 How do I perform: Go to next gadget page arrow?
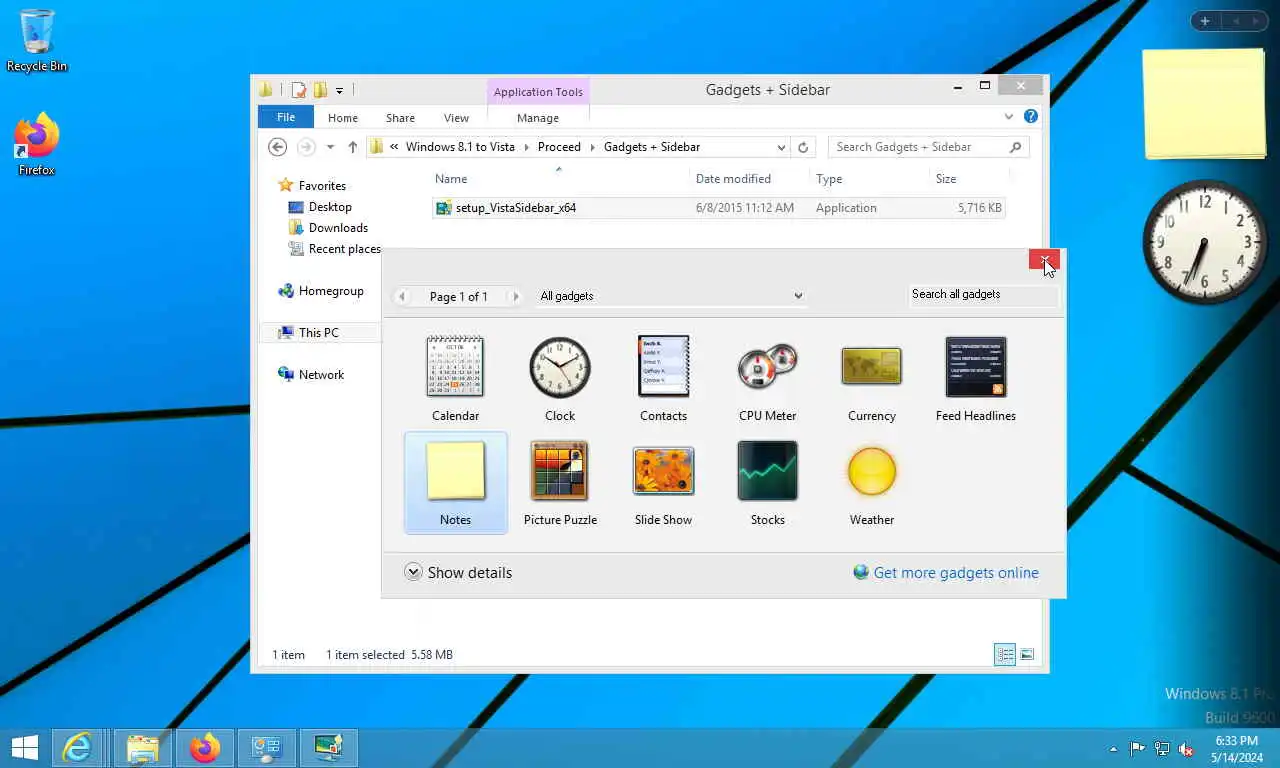[x=515, y=296]
